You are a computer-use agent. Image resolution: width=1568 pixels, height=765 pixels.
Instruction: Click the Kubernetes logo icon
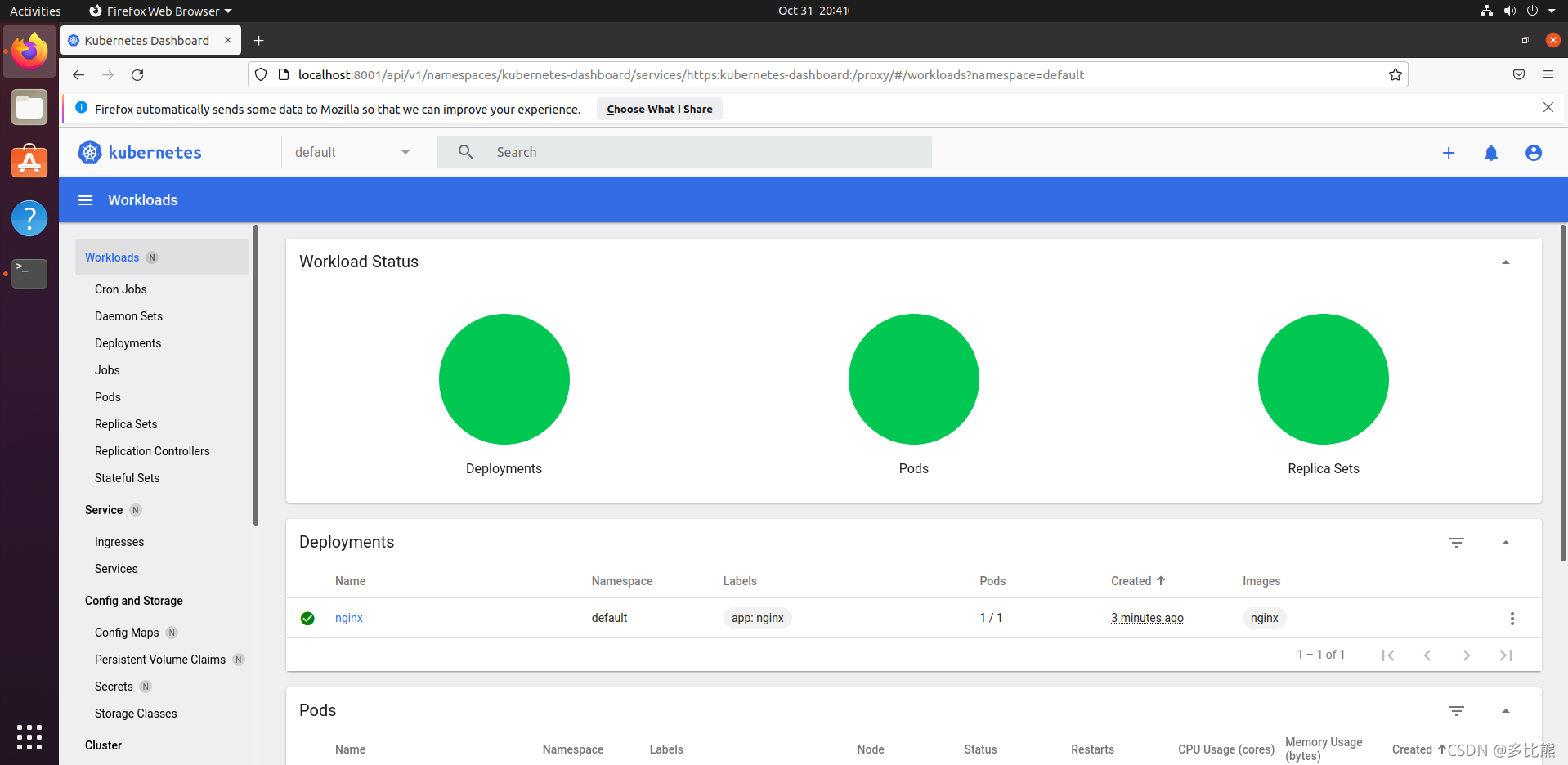pos(90,152)
